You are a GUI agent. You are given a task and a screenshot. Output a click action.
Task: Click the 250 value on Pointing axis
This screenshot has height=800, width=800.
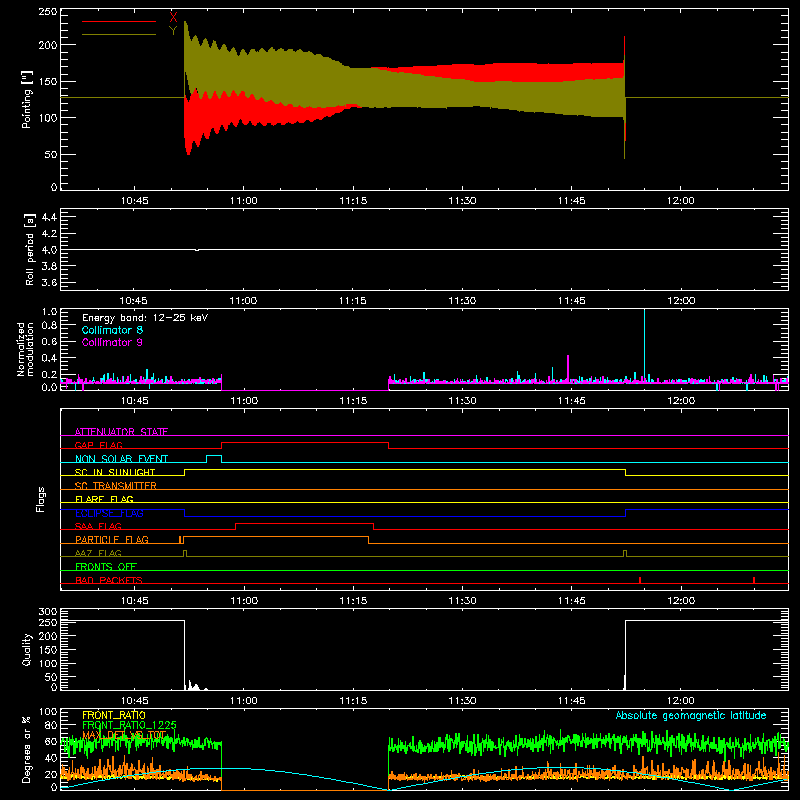(x=47, y=12)
